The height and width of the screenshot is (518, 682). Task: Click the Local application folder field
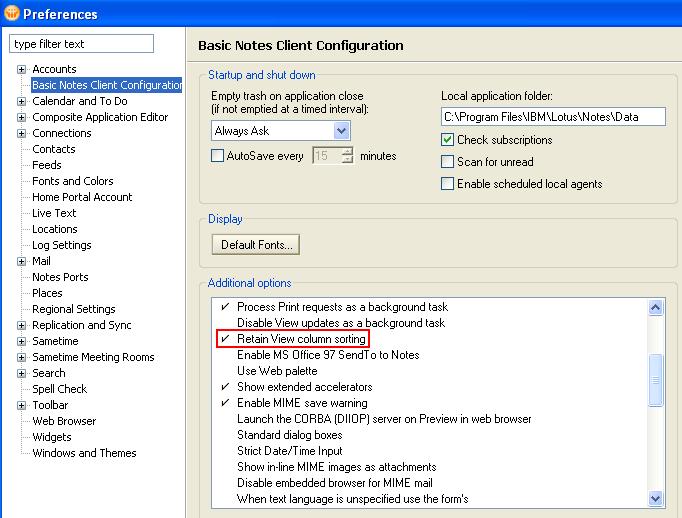553,117
